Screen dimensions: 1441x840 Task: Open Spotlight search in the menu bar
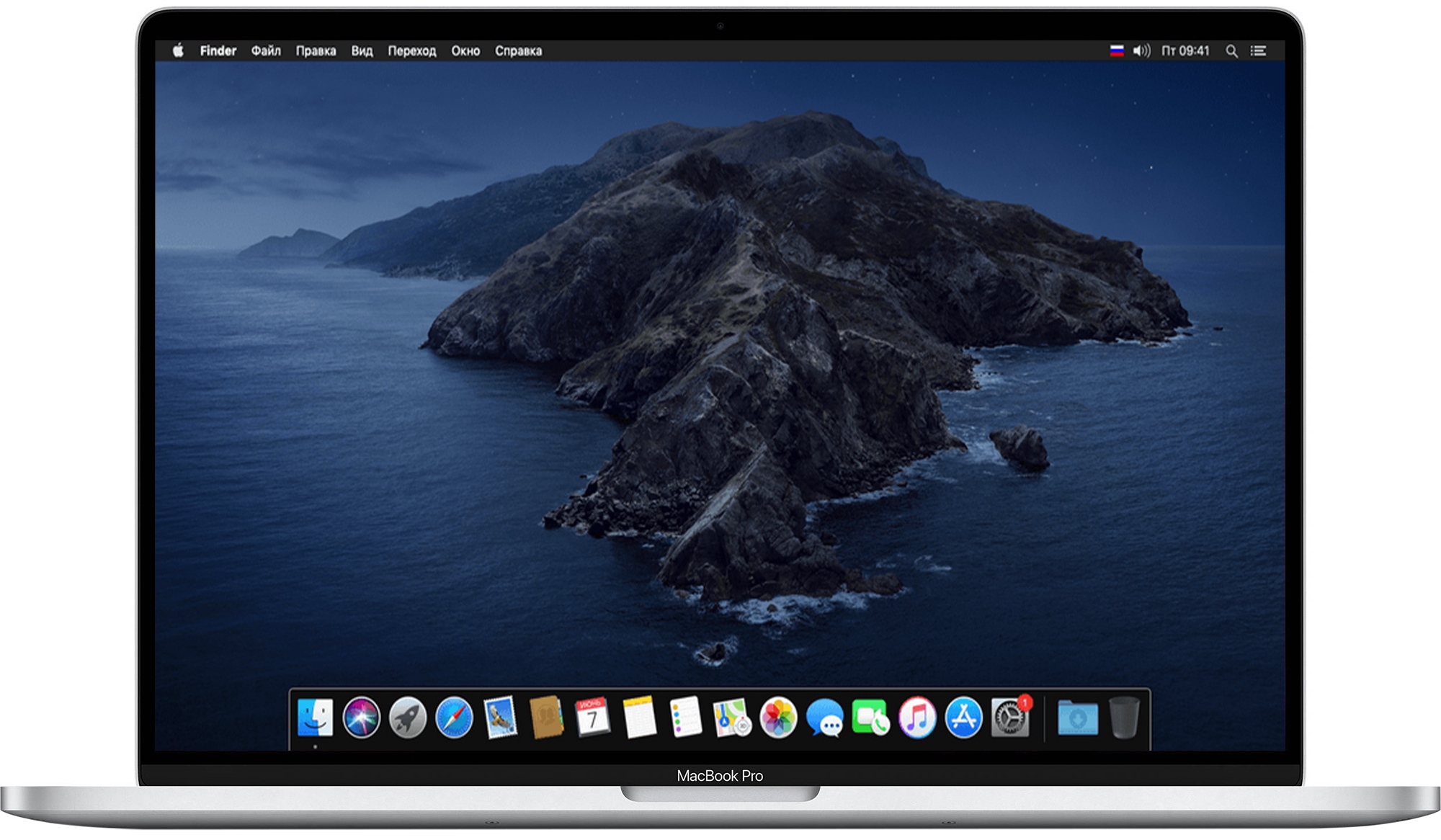pyautogui.click(x=1233, y=51)
